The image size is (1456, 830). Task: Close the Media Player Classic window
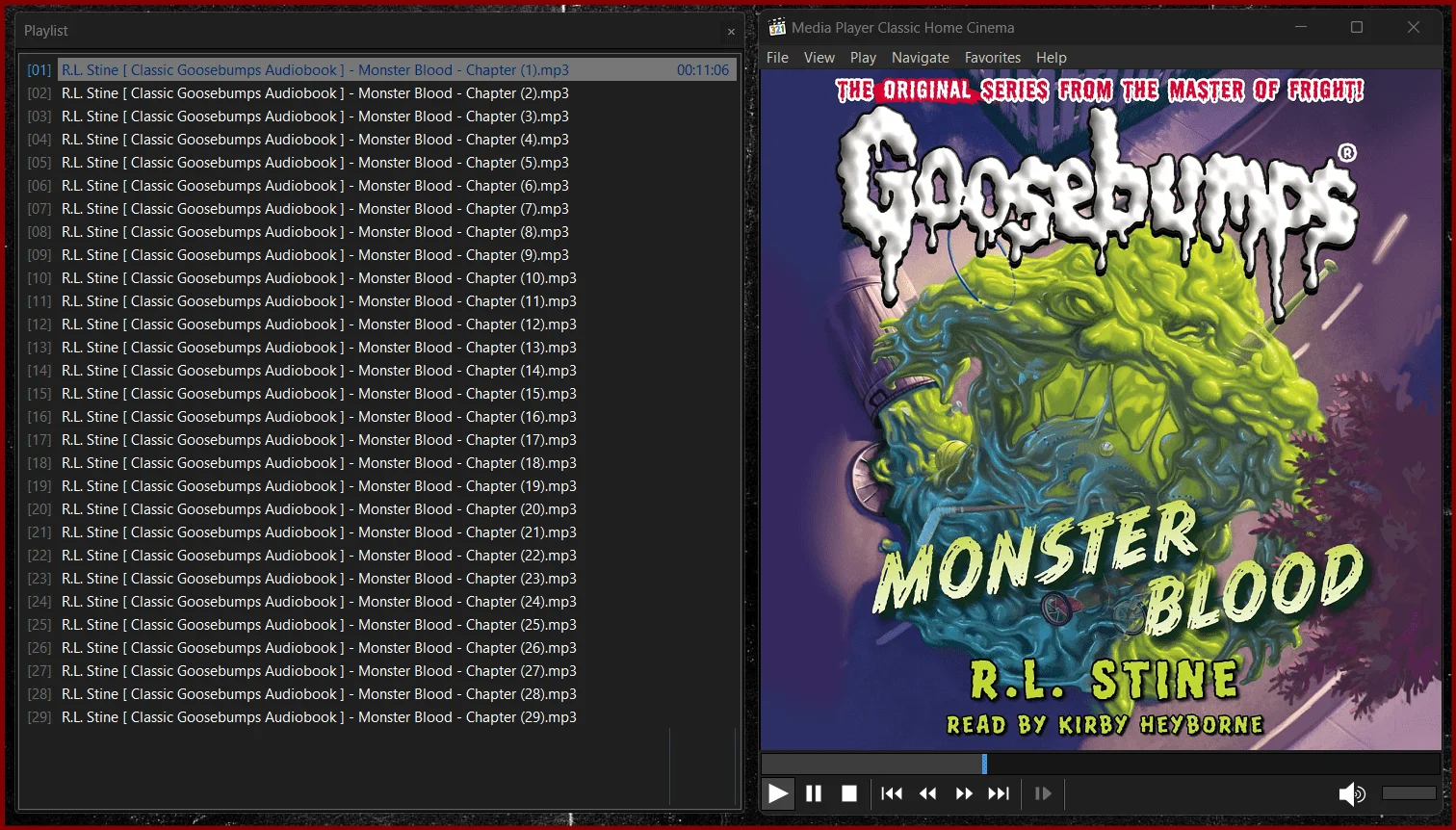coord(1414,27)
